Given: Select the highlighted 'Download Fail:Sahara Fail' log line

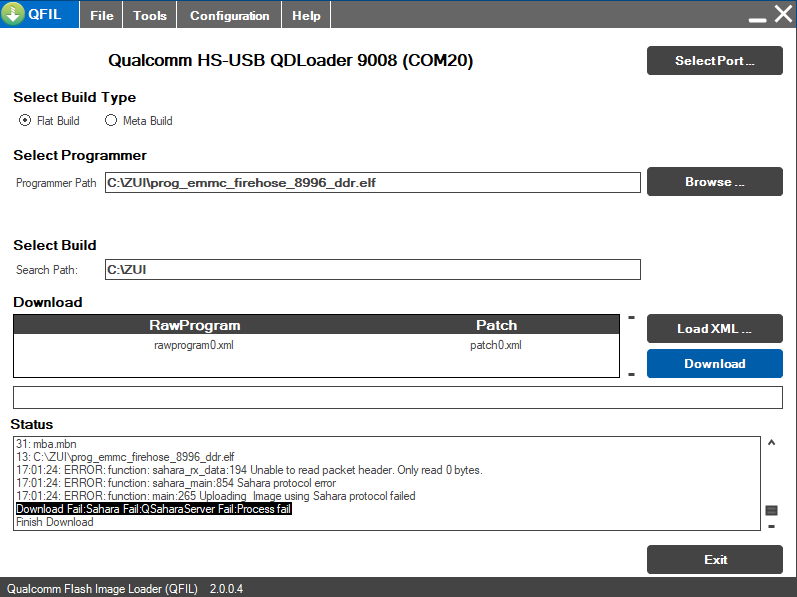Looking at the screenshot, I should coord(154,509).
